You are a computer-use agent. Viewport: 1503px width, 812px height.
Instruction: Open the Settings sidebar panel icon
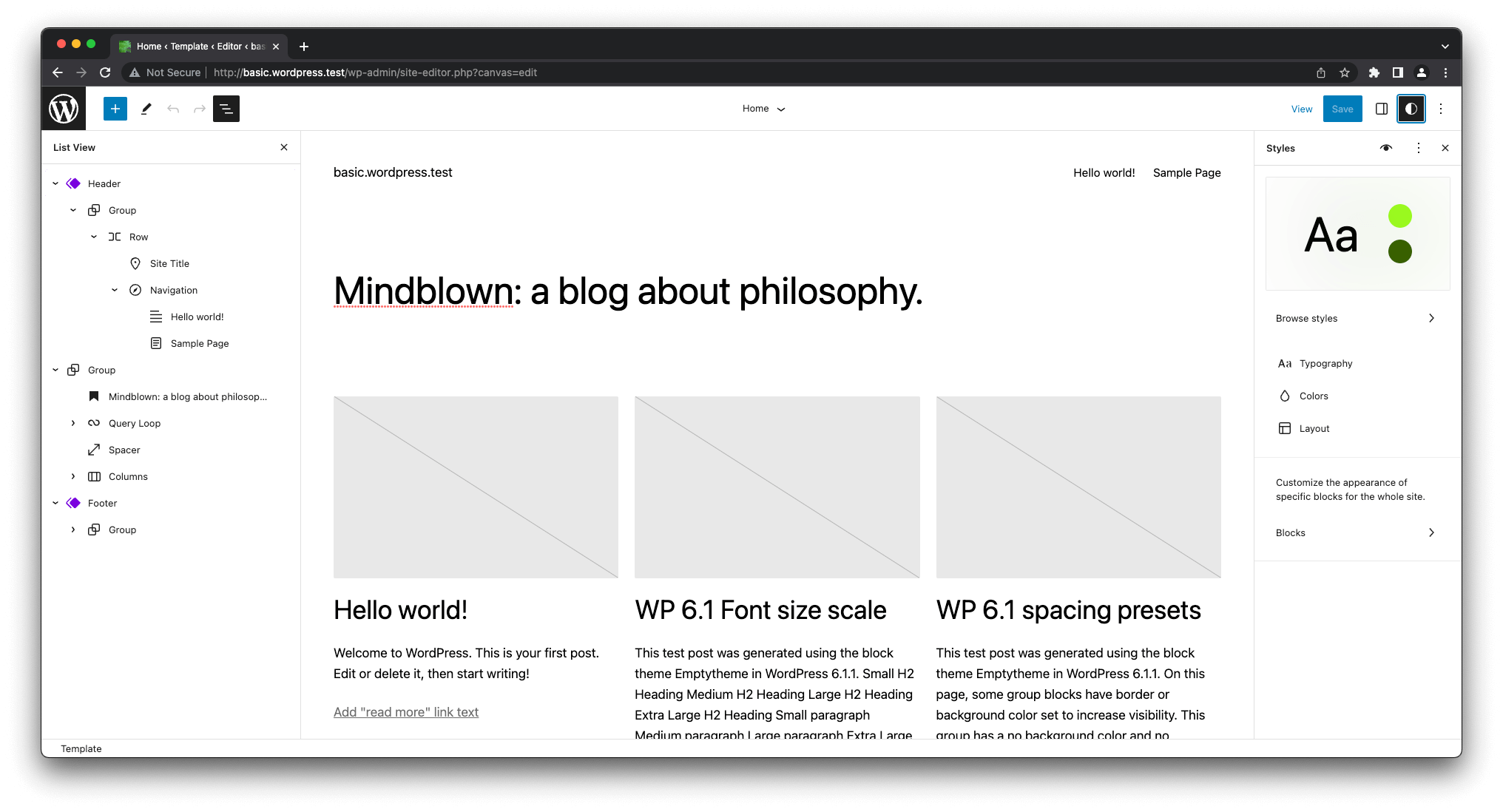click(x=1382, y=109)
